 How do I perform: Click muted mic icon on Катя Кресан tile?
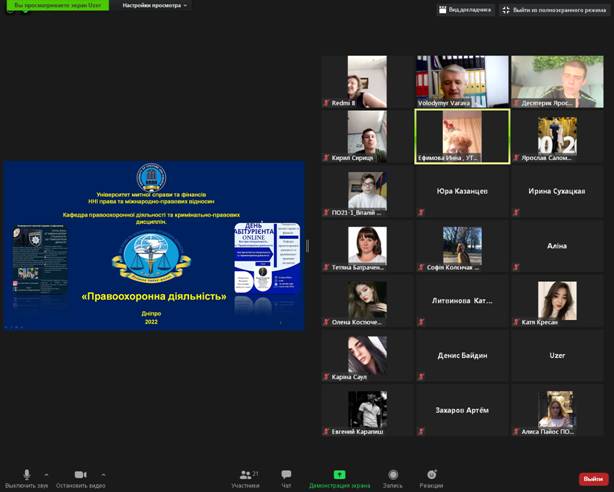516,322
